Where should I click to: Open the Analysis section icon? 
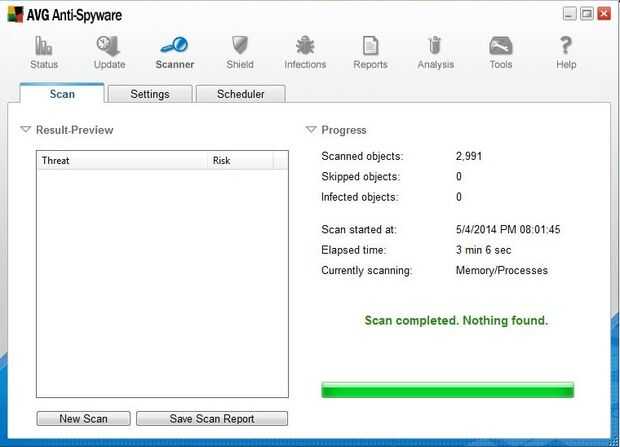(435, 45)
